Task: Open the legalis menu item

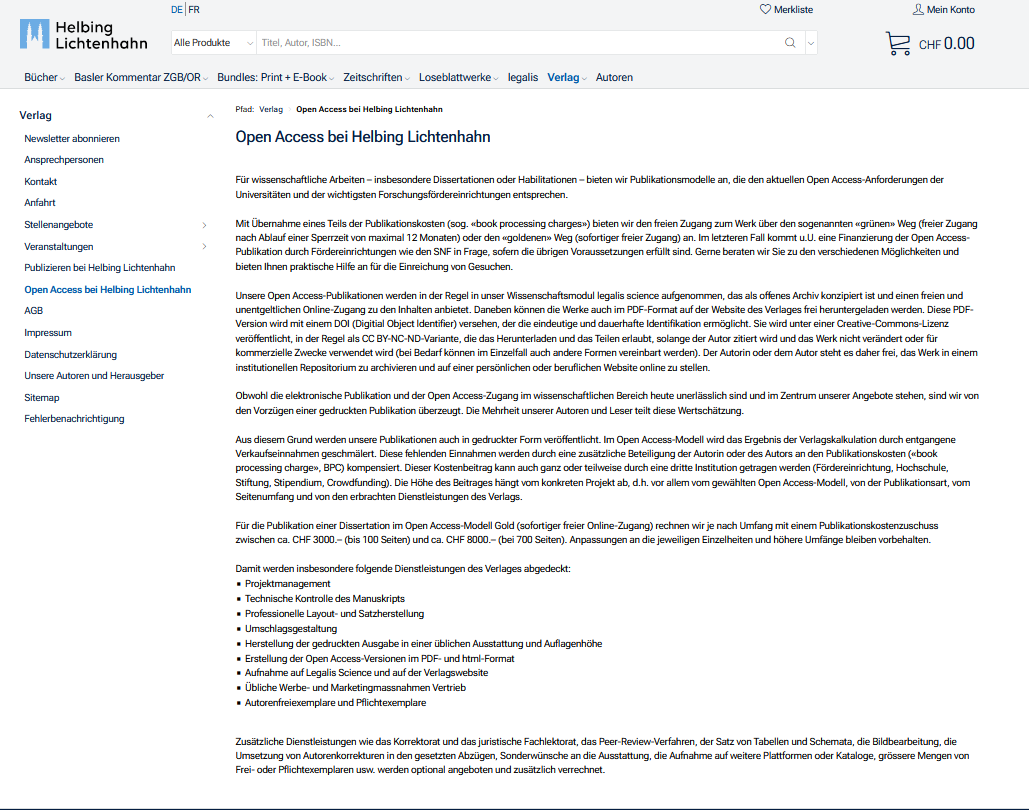Action: (522, 77)
